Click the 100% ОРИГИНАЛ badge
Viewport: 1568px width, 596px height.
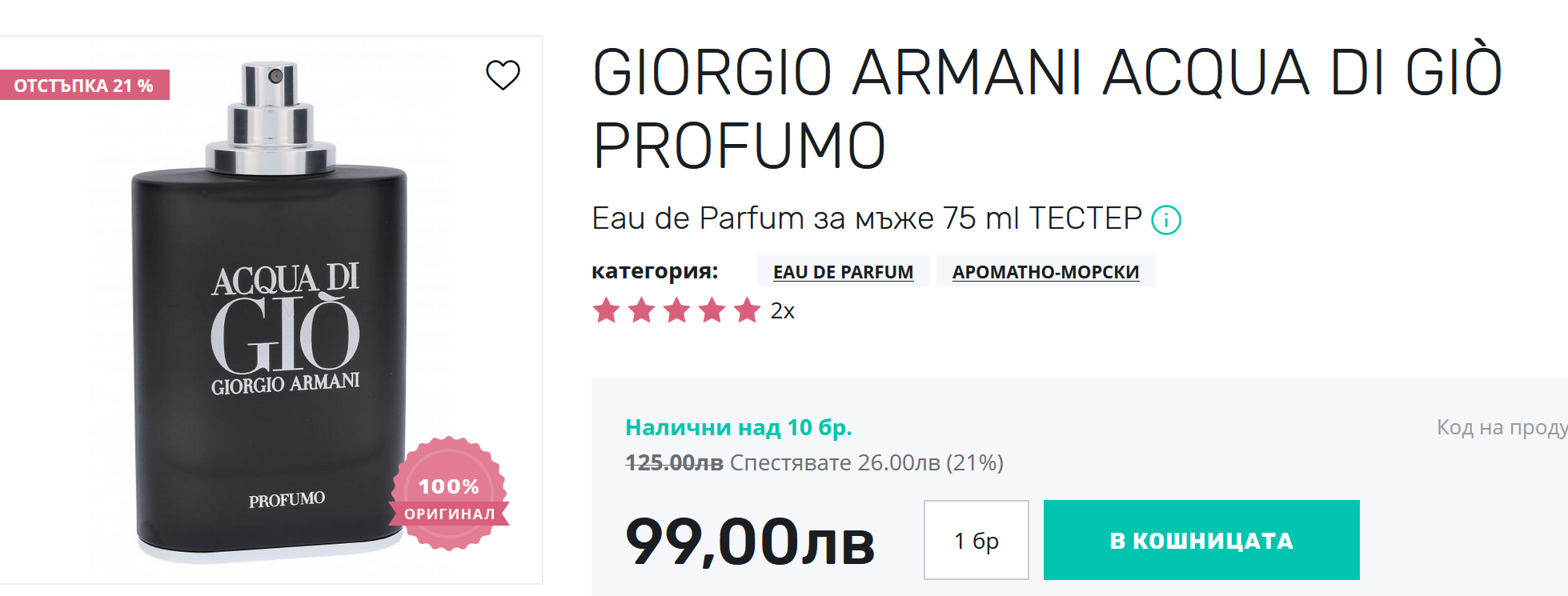449,494
